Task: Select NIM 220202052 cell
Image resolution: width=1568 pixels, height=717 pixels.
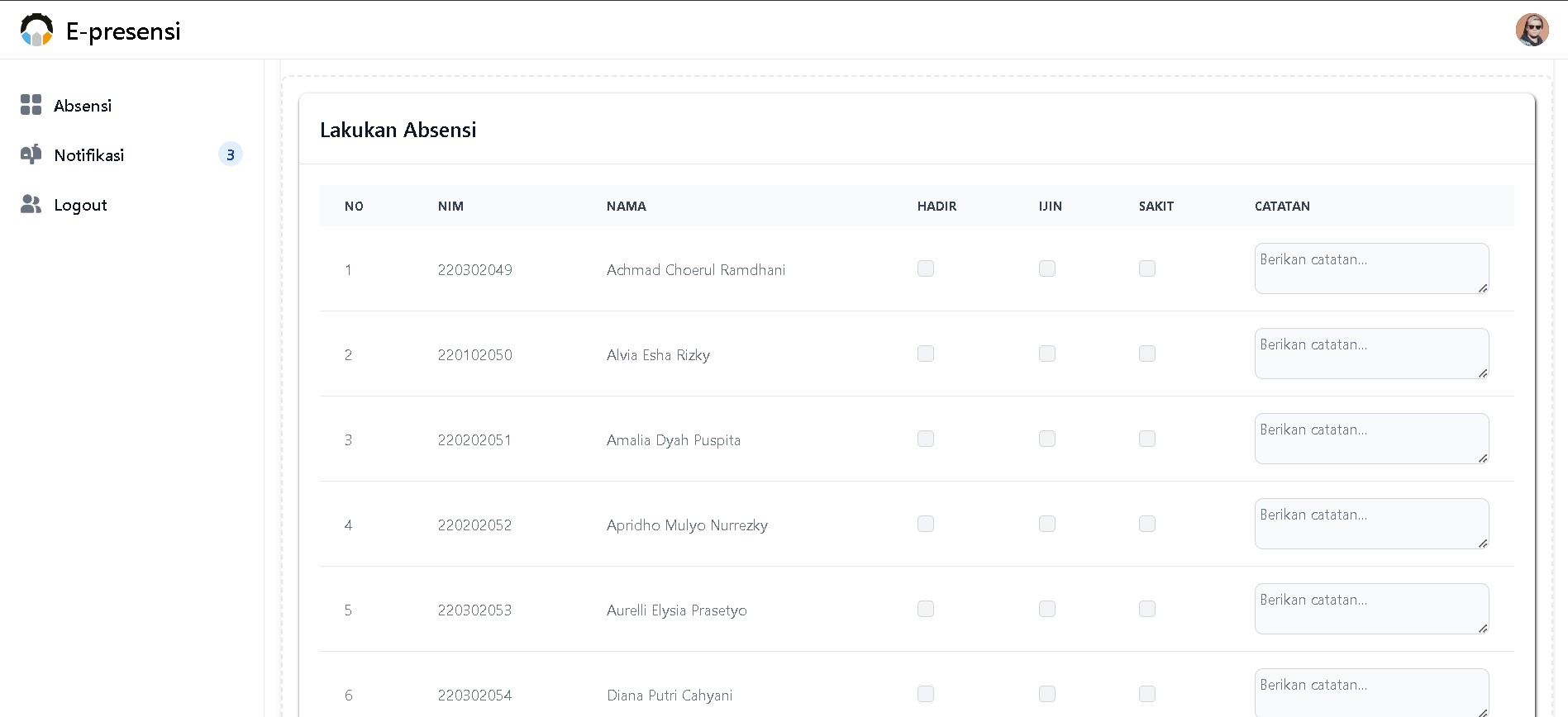Action: coord(474,525)
